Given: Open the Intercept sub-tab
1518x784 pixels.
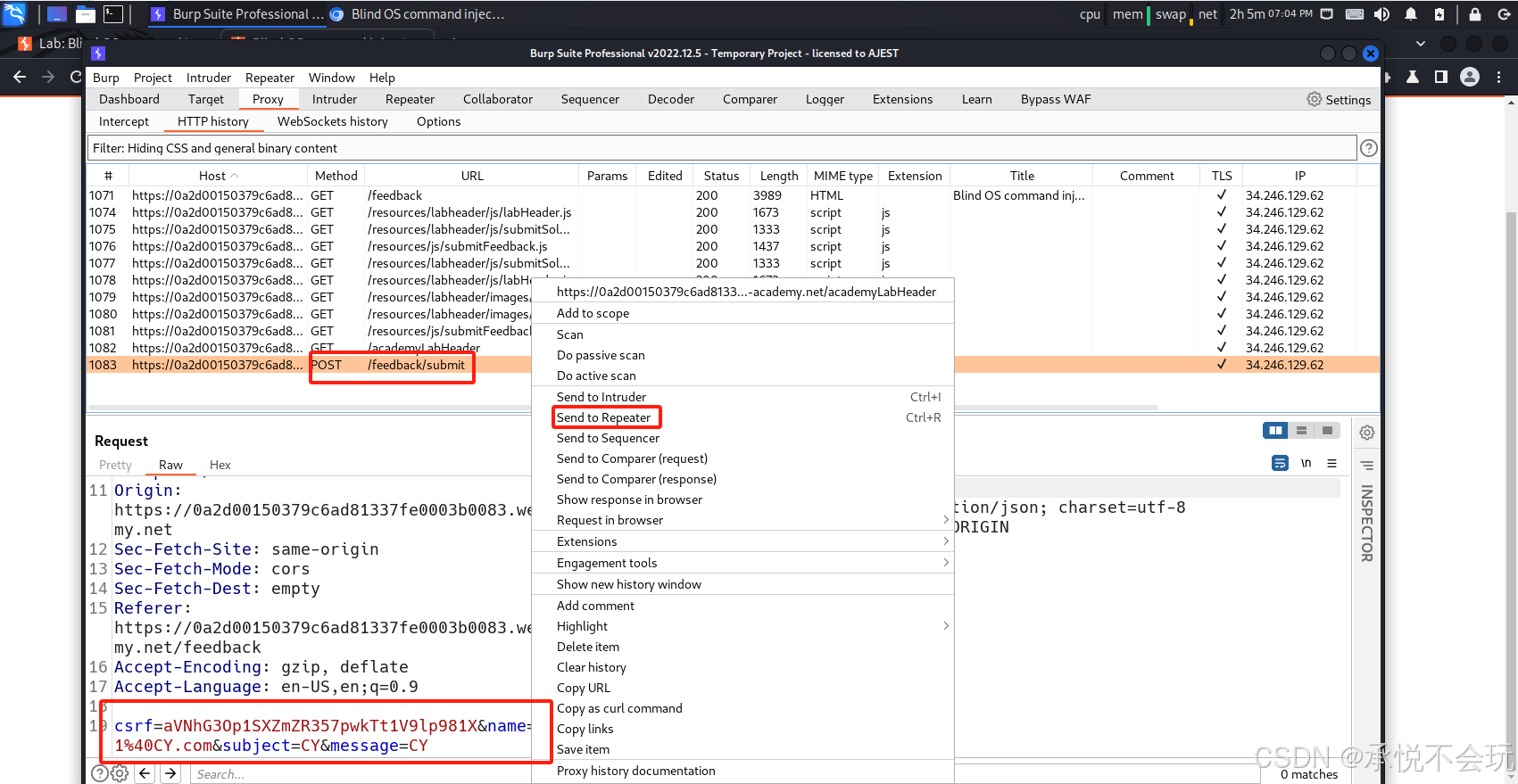Looking at the screenshot, I should (124, 121).
